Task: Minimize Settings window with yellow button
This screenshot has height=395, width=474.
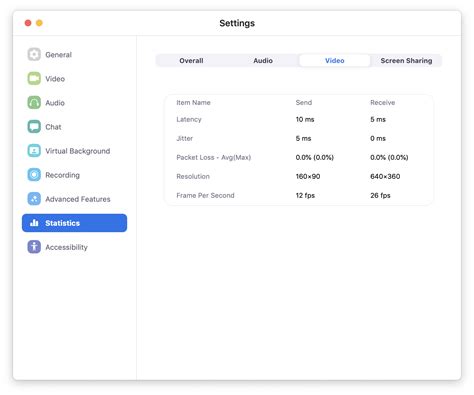Action: 39,23
